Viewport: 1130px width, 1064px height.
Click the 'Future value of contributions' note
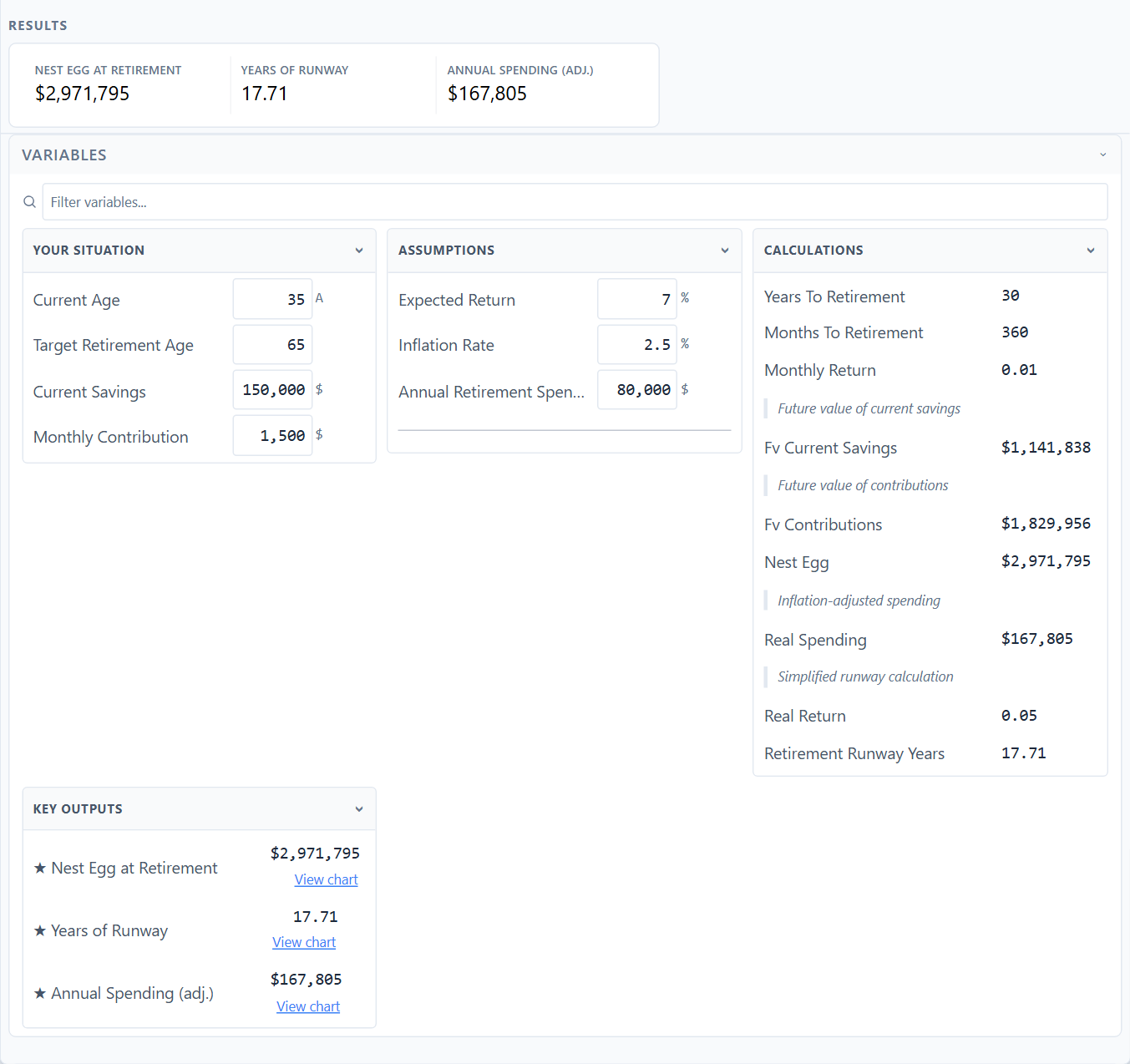click(x=863, y=486)
